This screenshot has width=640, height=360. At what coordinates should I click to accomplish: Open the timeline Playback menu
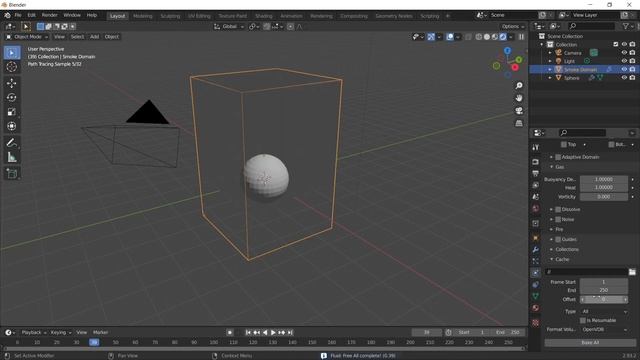coord(33,333)
